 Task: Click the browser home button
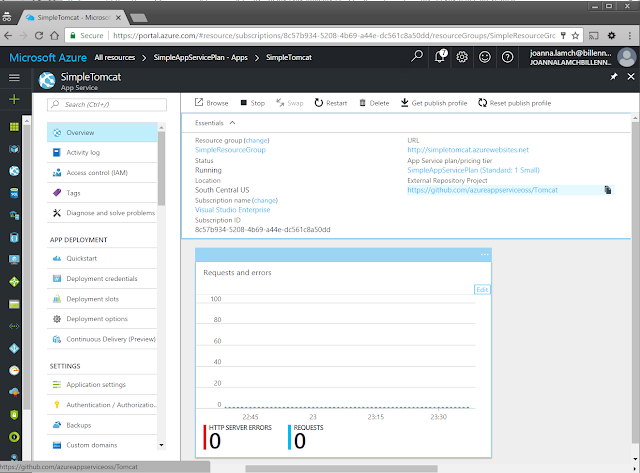point(54,36)
